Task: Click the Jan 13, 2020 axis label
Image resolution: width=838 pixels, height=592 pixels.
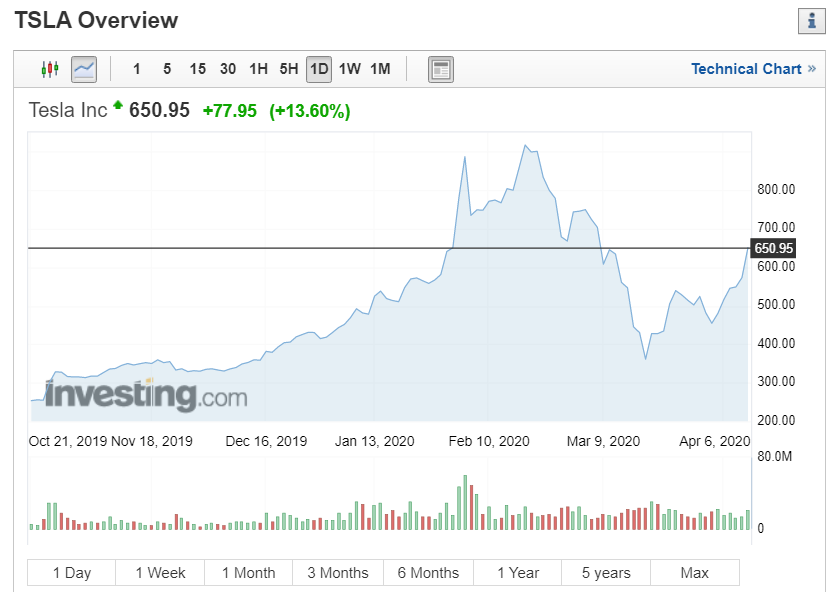Action: [x=374, y=441]
